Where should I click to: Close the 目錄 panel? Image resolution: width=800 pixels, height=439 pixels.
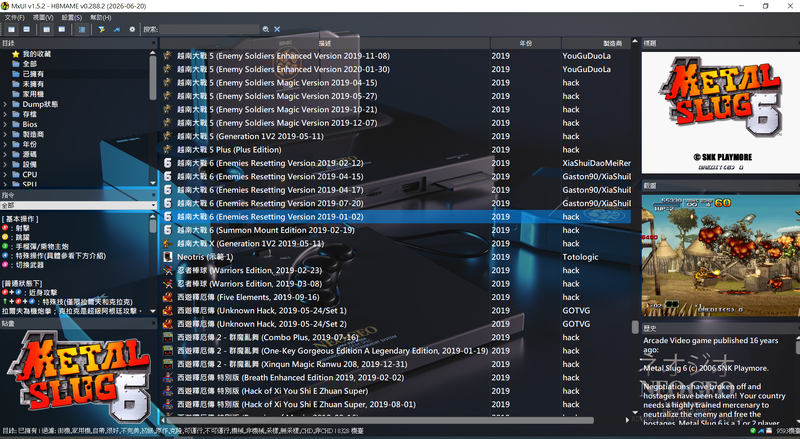[153, 43]
